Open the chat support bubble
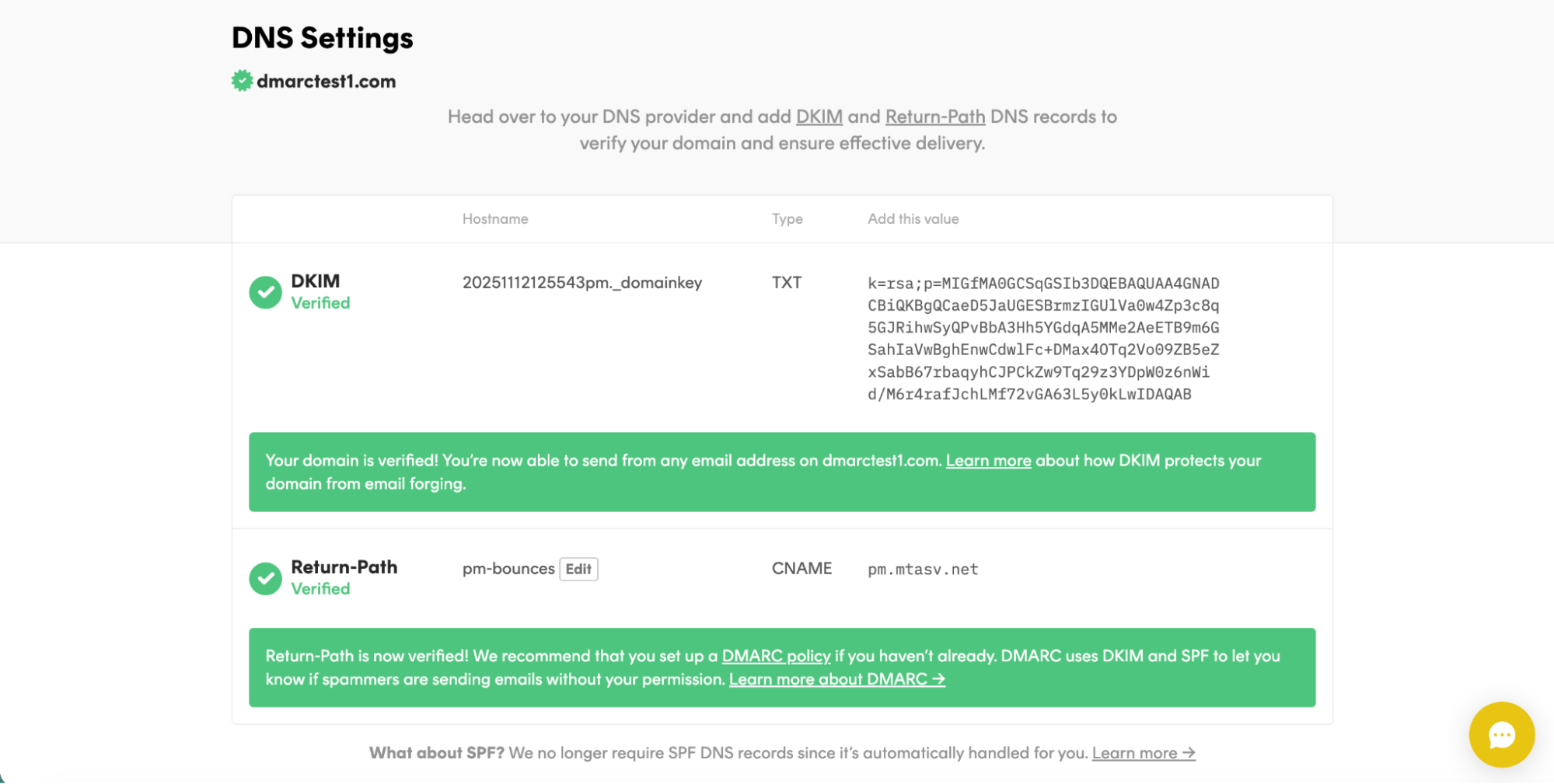1554x784 pixels. [1501, 734]
